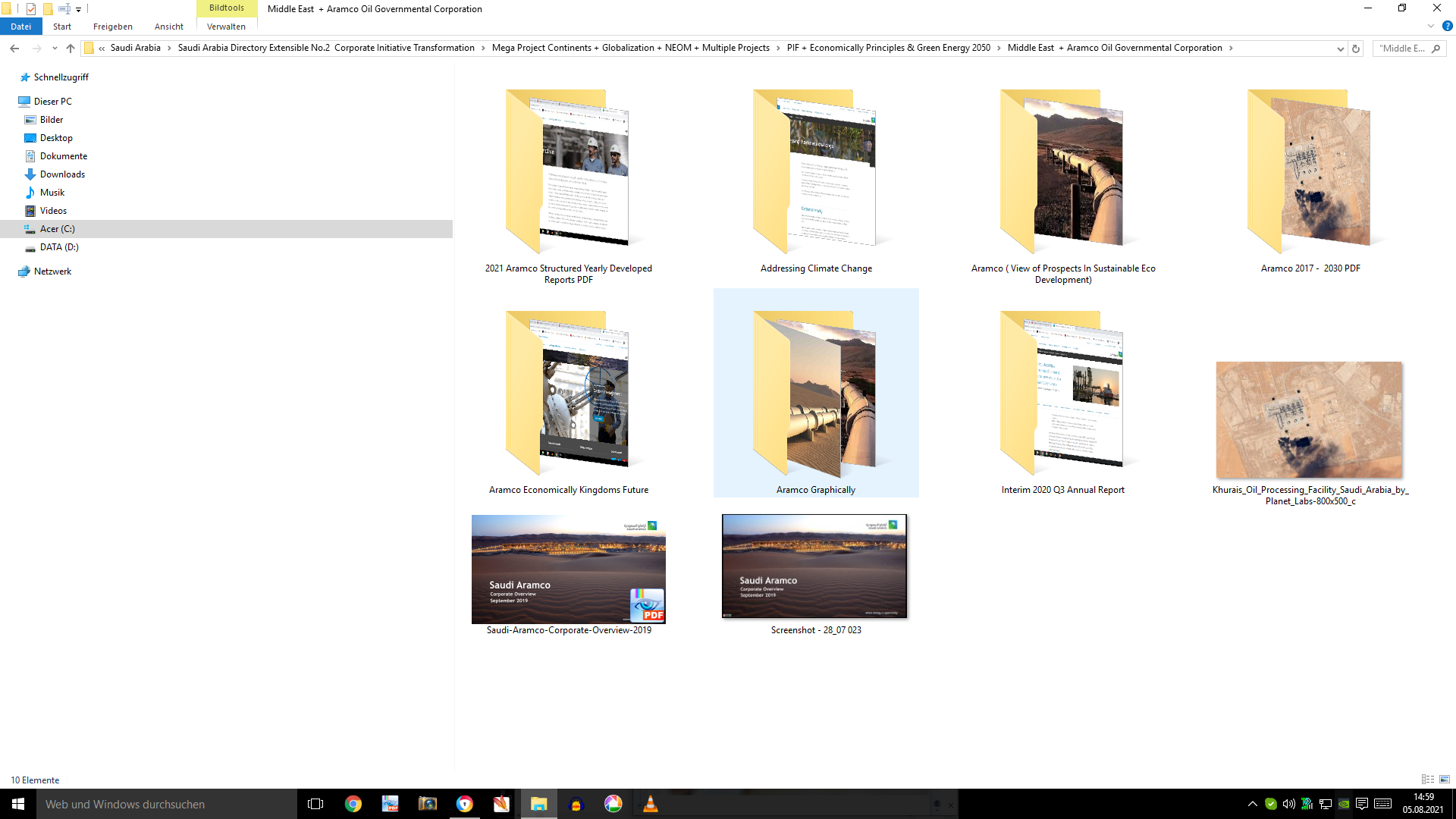Click the search box for this folder
The image size is (1456, 819).
[x=1409, y=49]
